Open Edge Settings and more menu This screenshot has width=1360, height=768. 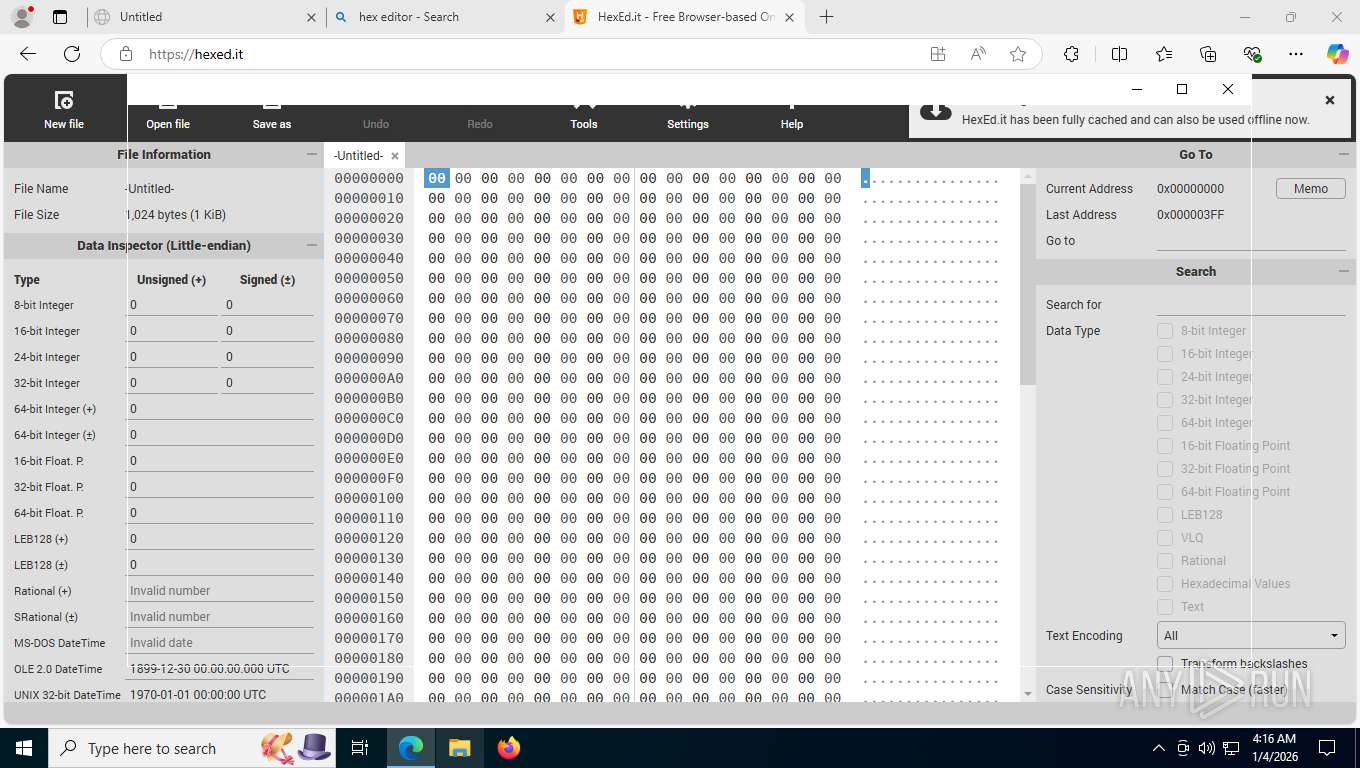click(1296, 54)
